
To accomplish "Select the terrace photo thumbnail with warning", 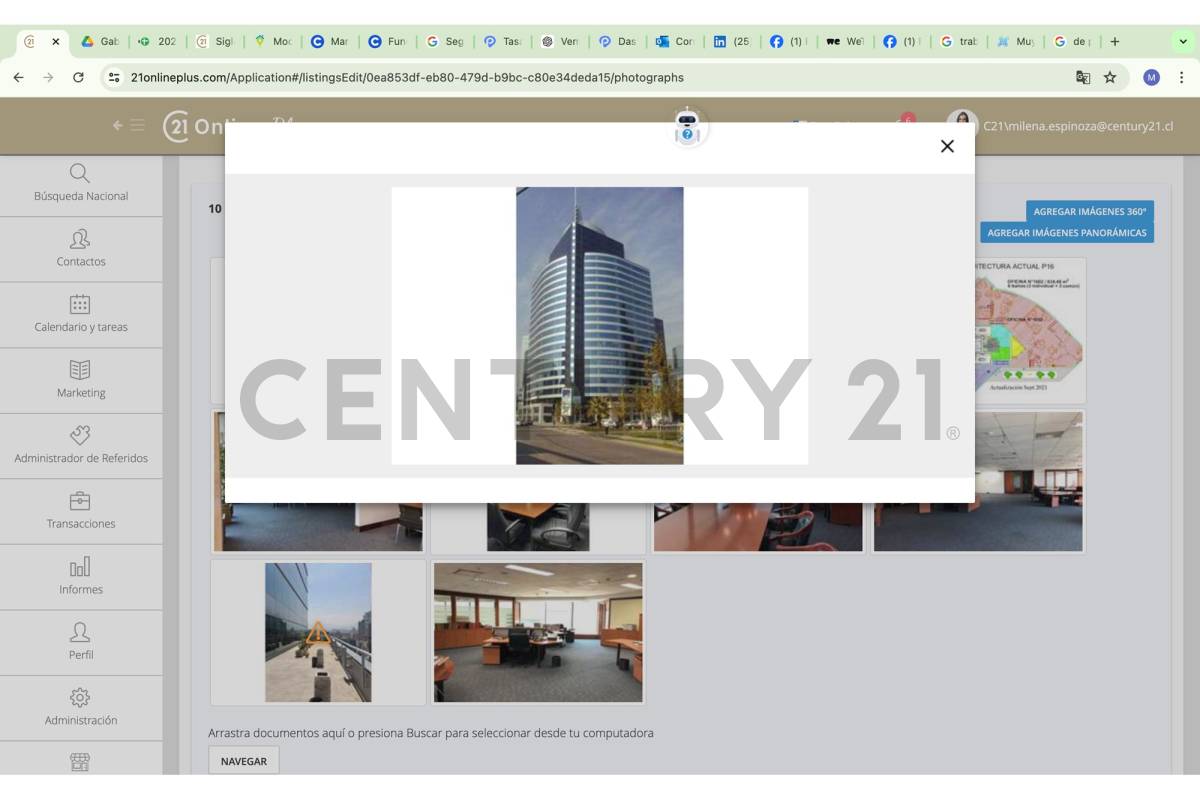I will [318, 632].
